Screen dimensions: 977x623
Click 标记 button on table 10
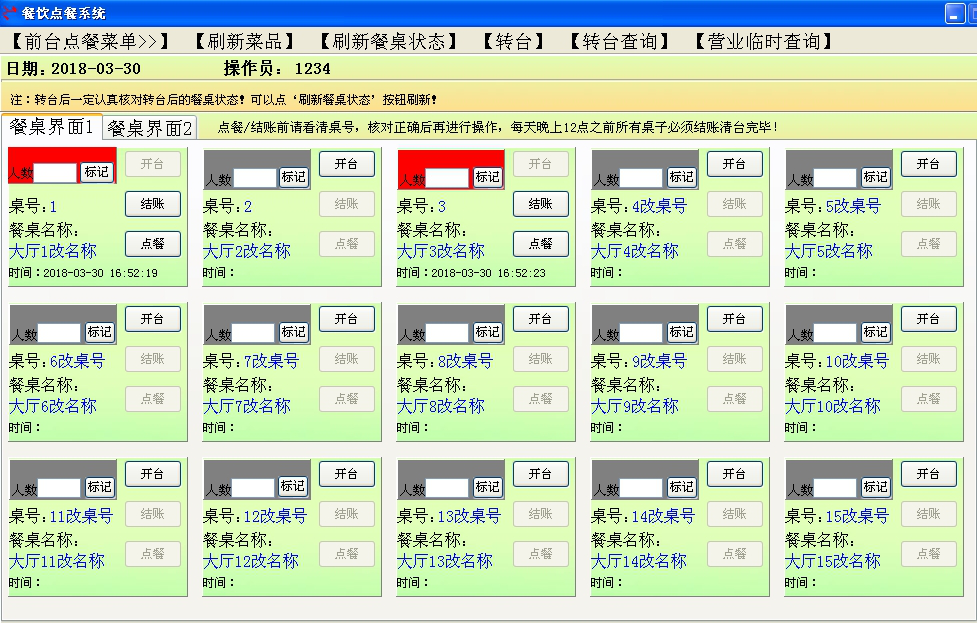[x=875, y=332]
